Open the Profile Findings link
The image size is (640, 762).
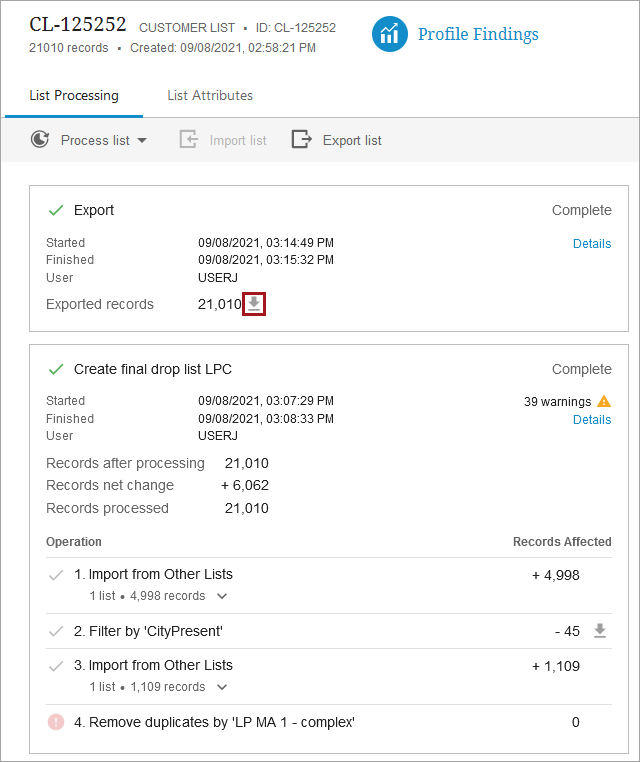478,35
